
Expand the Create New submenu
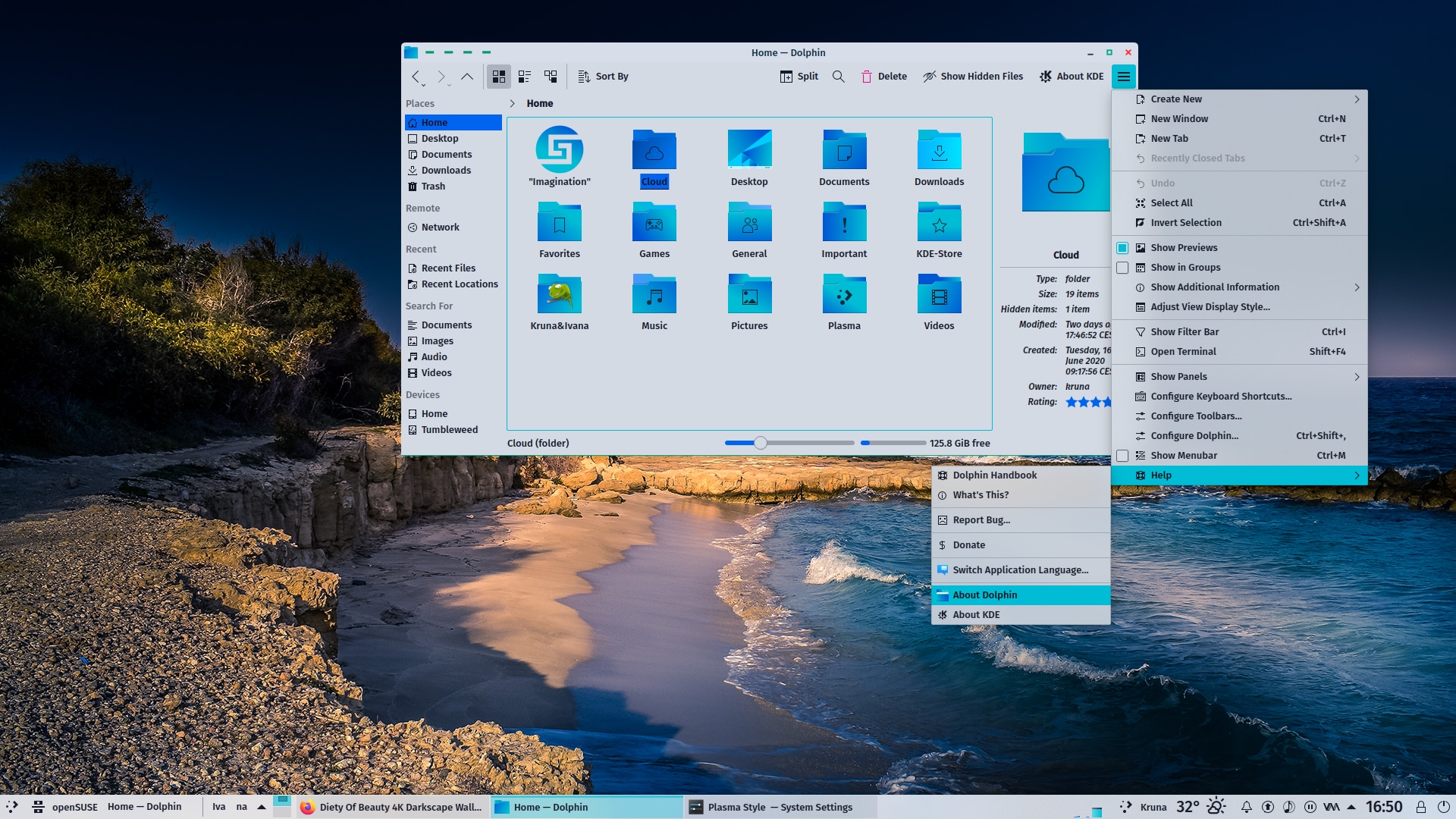1239,99
